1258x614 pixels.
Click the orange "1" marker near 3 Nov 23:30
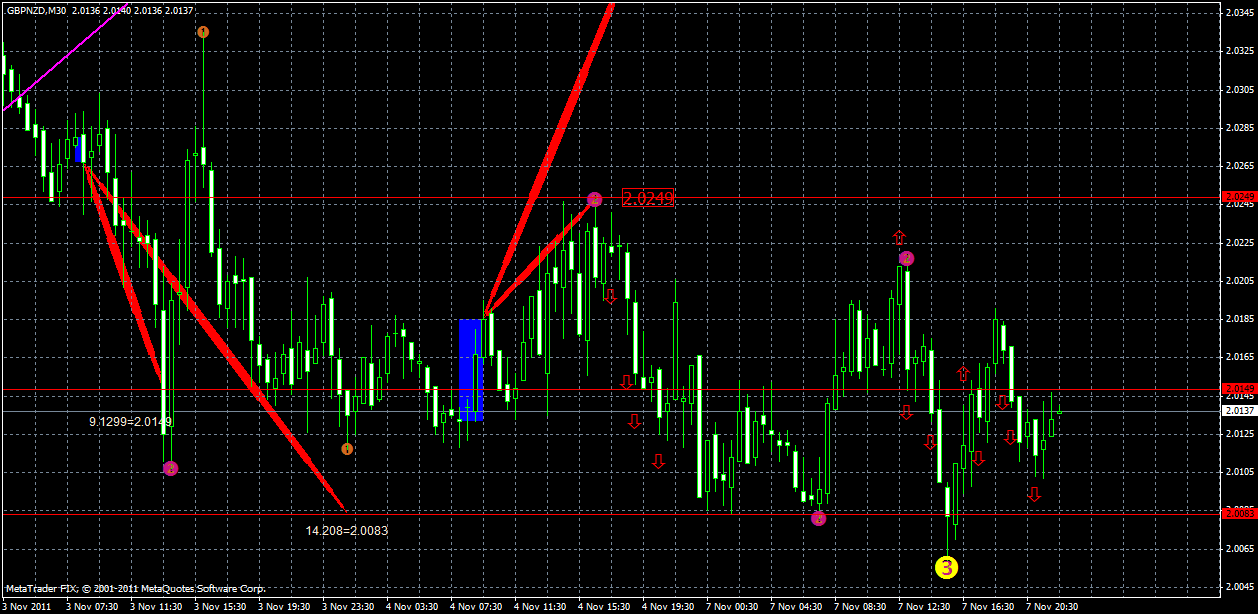coord(347,449)
